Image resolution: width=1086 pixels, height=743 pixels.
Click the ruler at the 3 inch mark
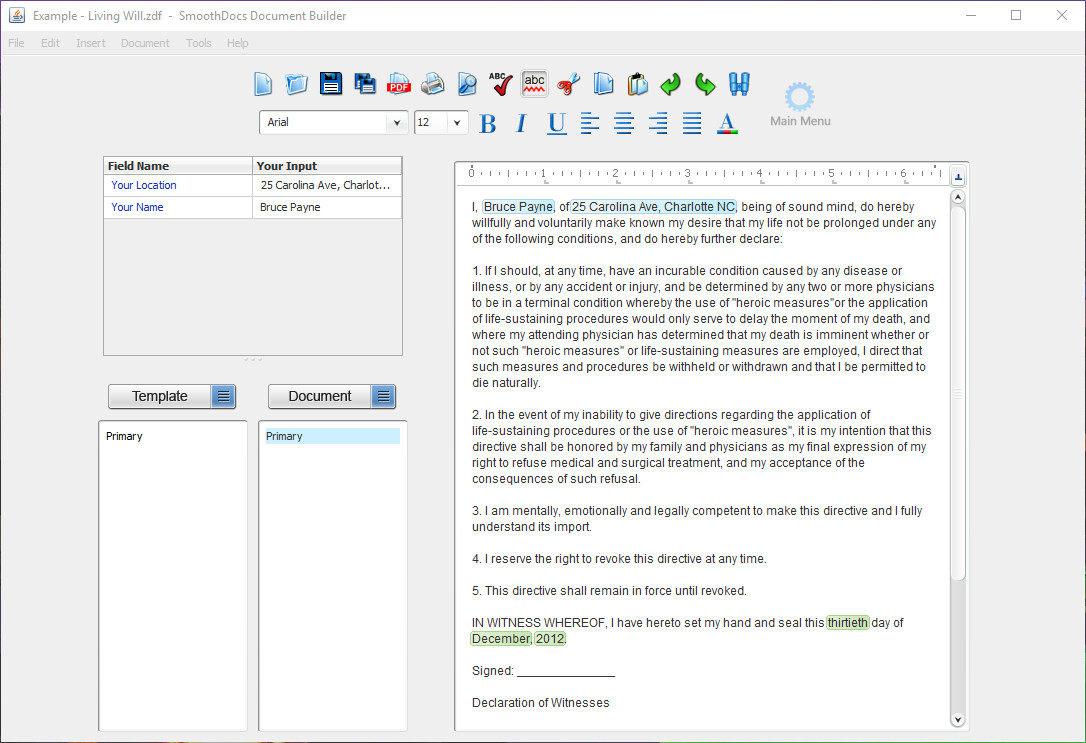click(687, 173)
